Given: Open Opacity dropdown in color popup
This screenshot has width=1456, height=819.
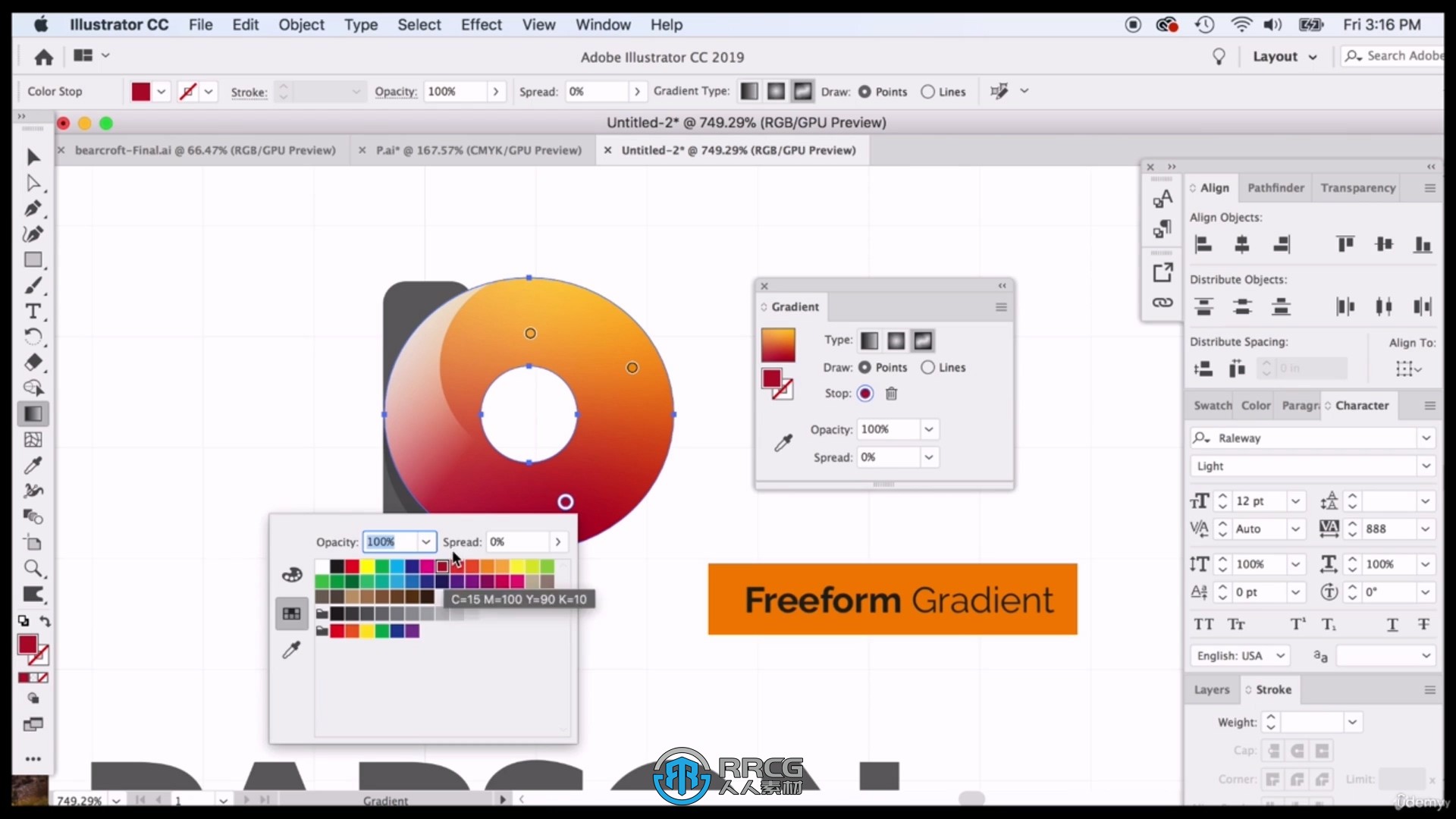Looking at the screenshot, I should [426, 541].
